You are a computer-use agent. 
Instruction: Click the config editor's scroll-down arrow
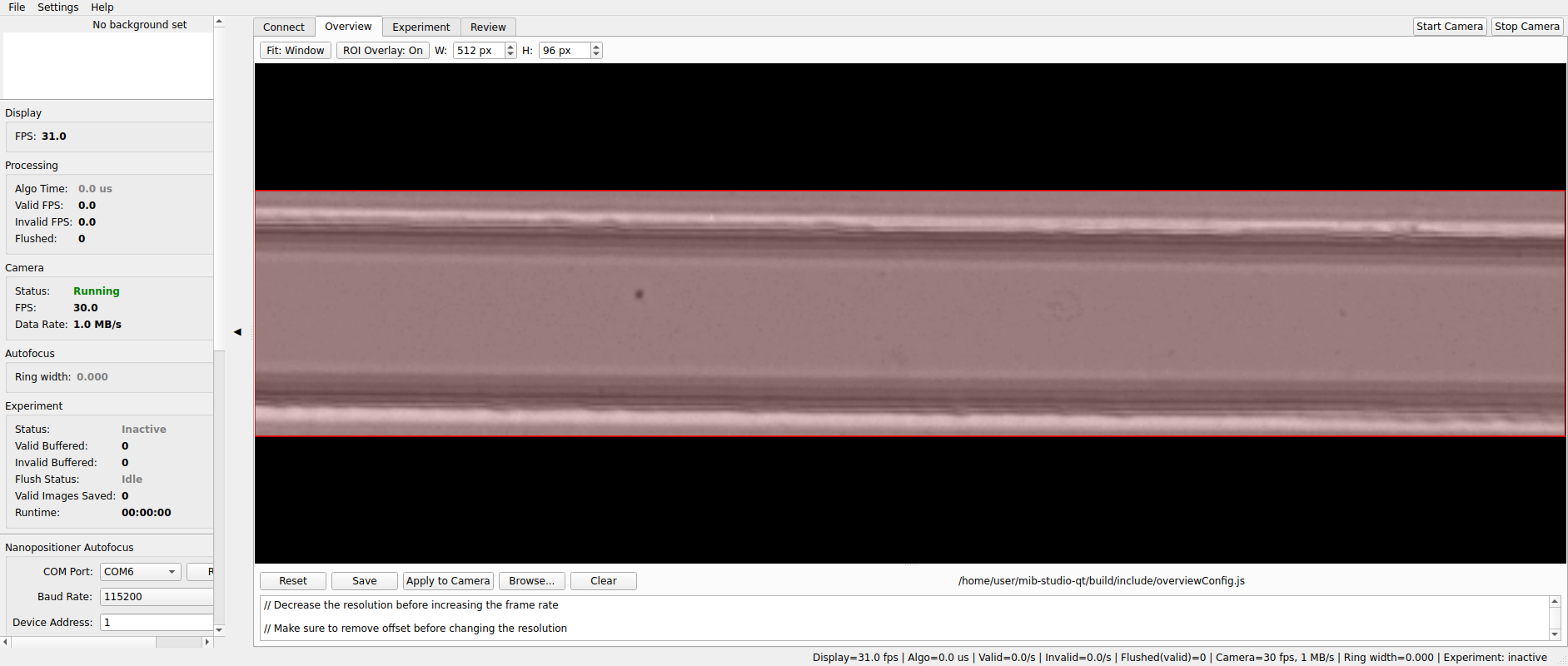point(1555,634)
